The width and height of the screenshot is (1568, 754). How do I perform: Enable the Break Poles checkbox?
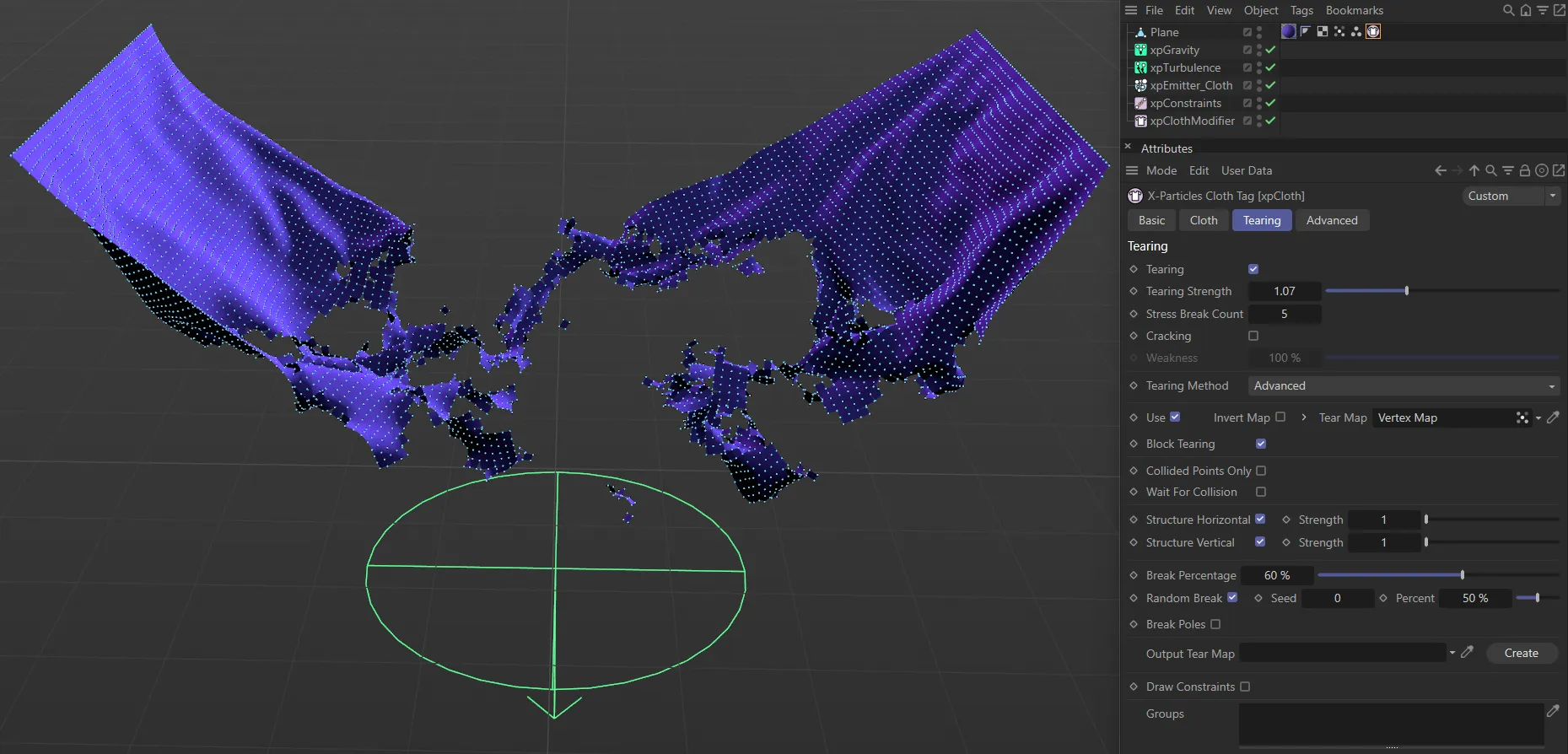[1215, 624]
